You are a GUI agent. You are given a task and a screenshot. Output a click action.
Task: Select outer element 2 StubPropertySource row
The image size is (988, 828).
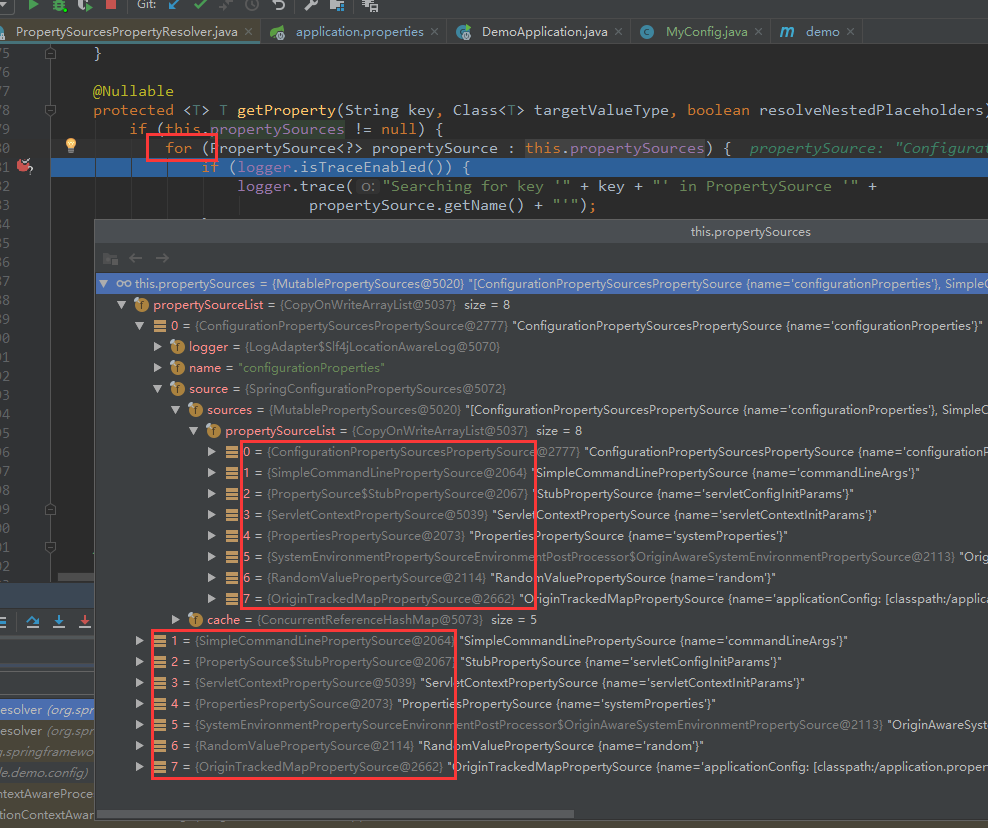point(542,662)
